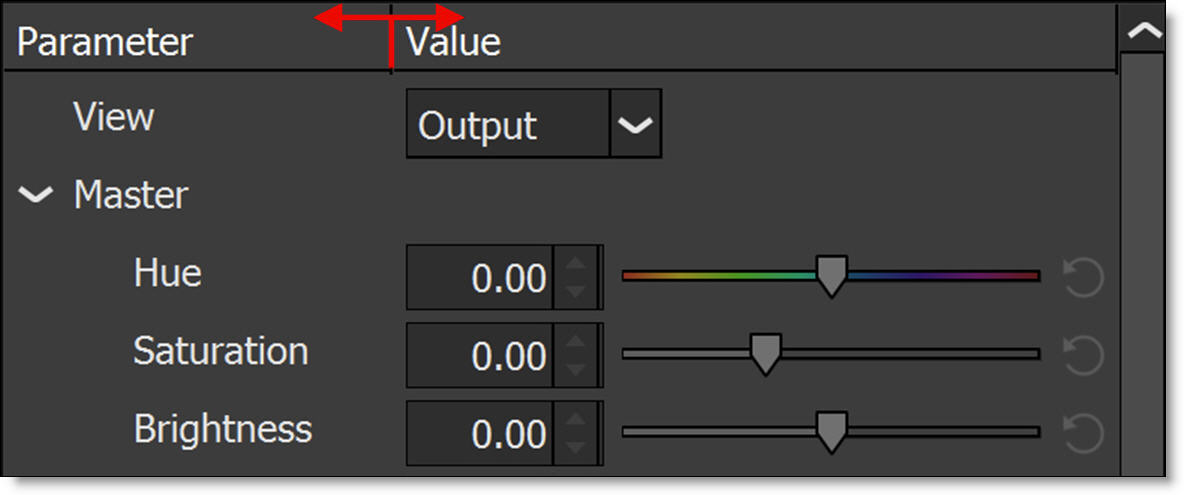The width and height of the screenshot is (1184, 495).
Task: Increase Hue with up stepper arrow
Action: click(x=575, y=266)
